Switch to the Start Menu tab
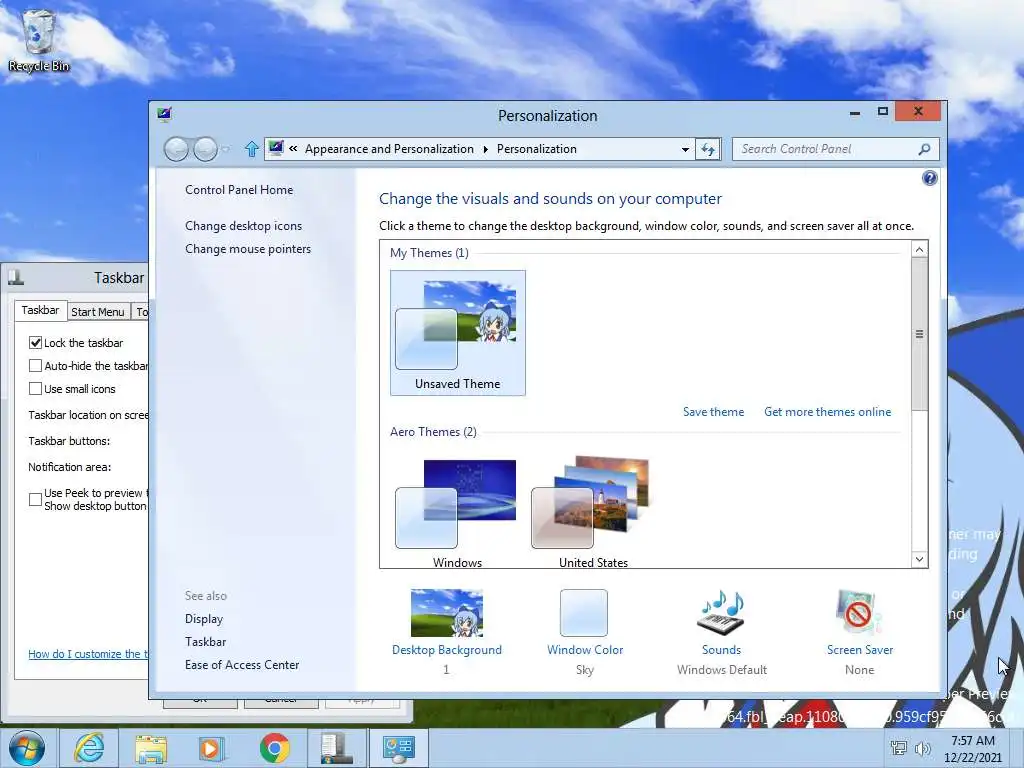 click(97, 312)
